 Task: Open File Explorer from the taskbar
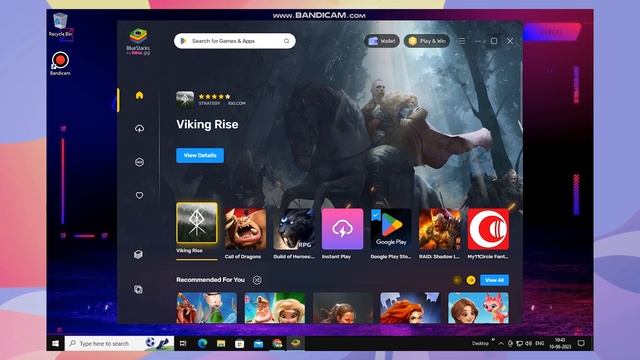tap(221, 344)
